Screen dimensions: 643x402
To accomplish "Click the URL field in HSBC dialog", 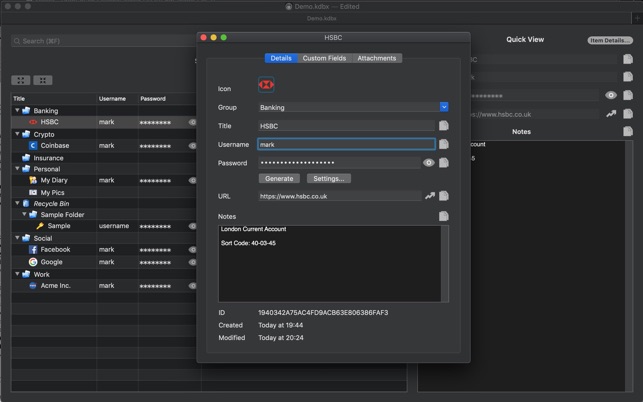I will [x=340, y=196].
